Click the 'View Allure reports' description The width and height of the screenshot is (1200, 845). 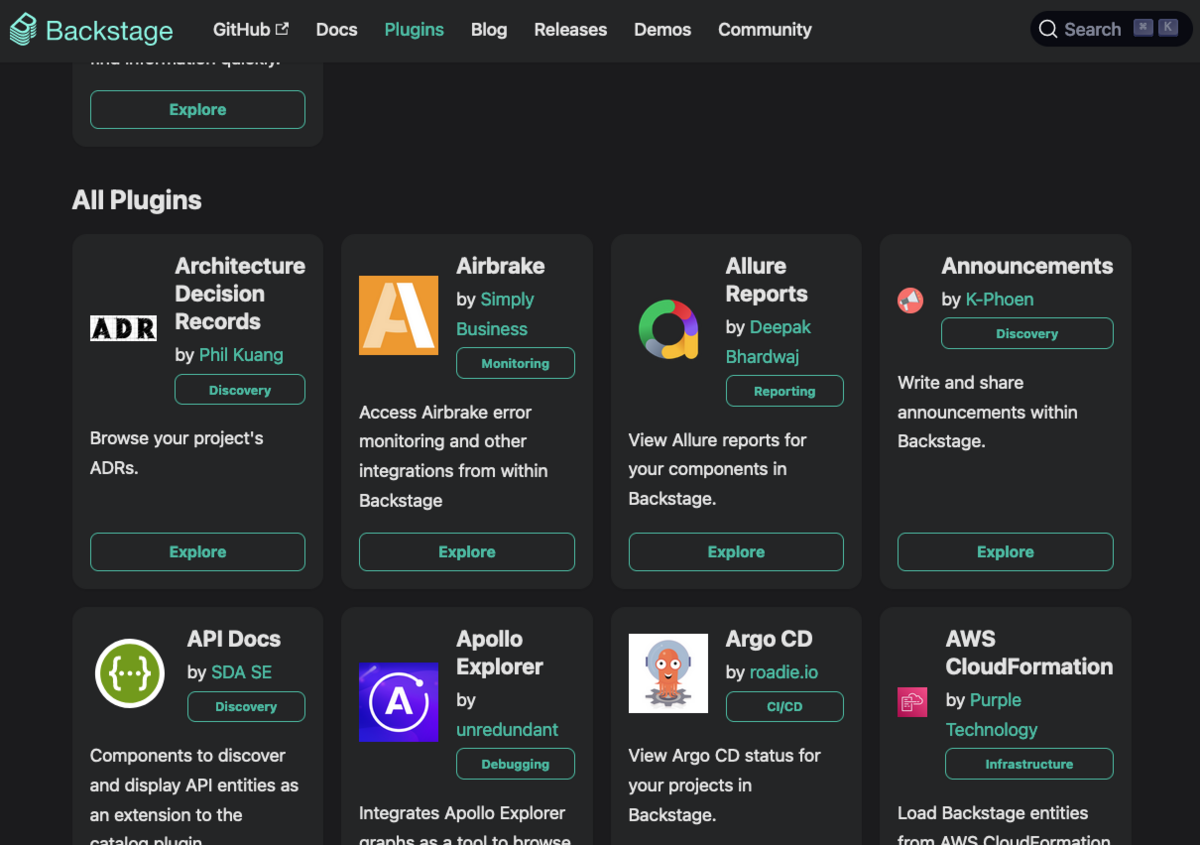[x=717, y=469]
